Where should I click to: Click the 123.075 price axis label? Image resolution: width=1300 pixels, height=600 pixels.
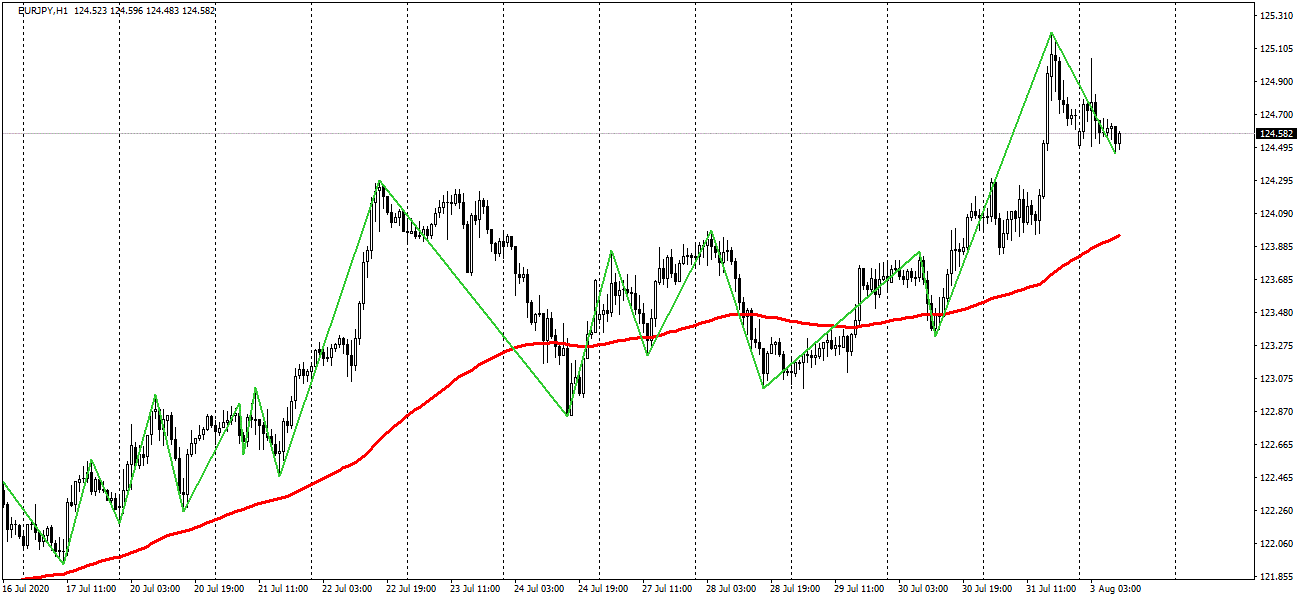[x=1277, y=379]
